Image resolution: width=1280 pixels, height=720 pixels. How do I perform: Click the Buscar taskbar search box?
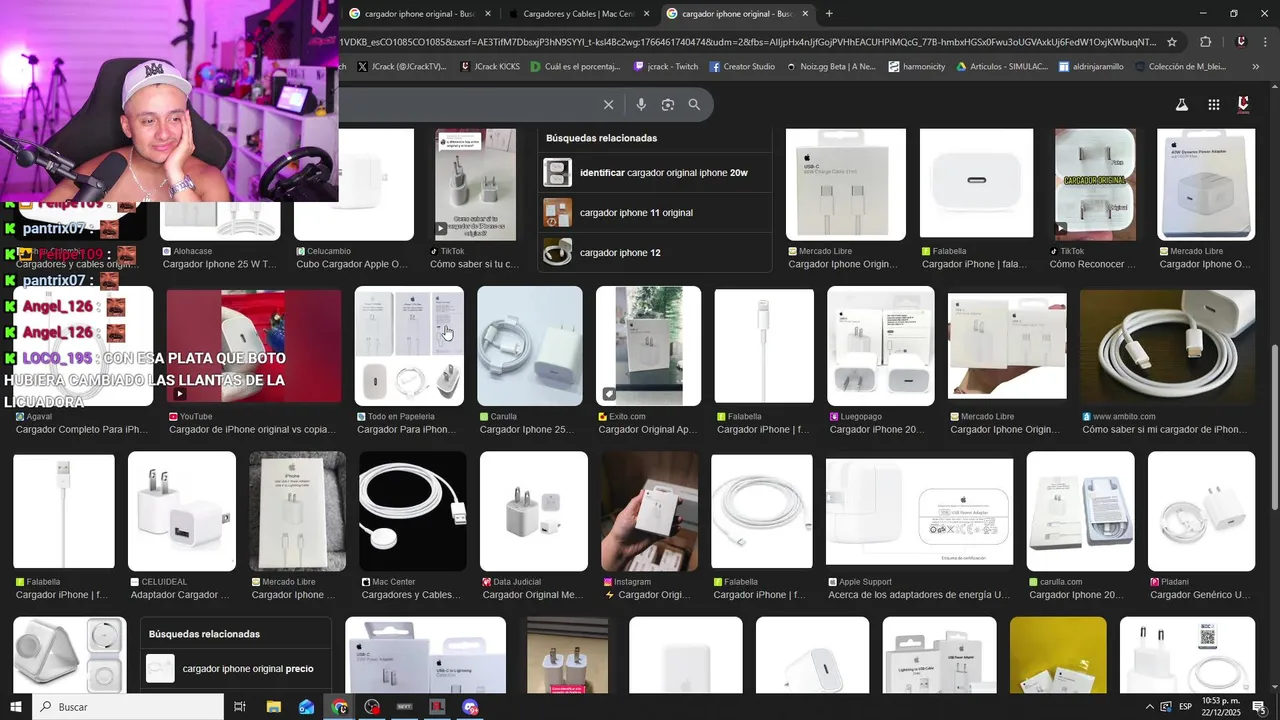[128, 707]
